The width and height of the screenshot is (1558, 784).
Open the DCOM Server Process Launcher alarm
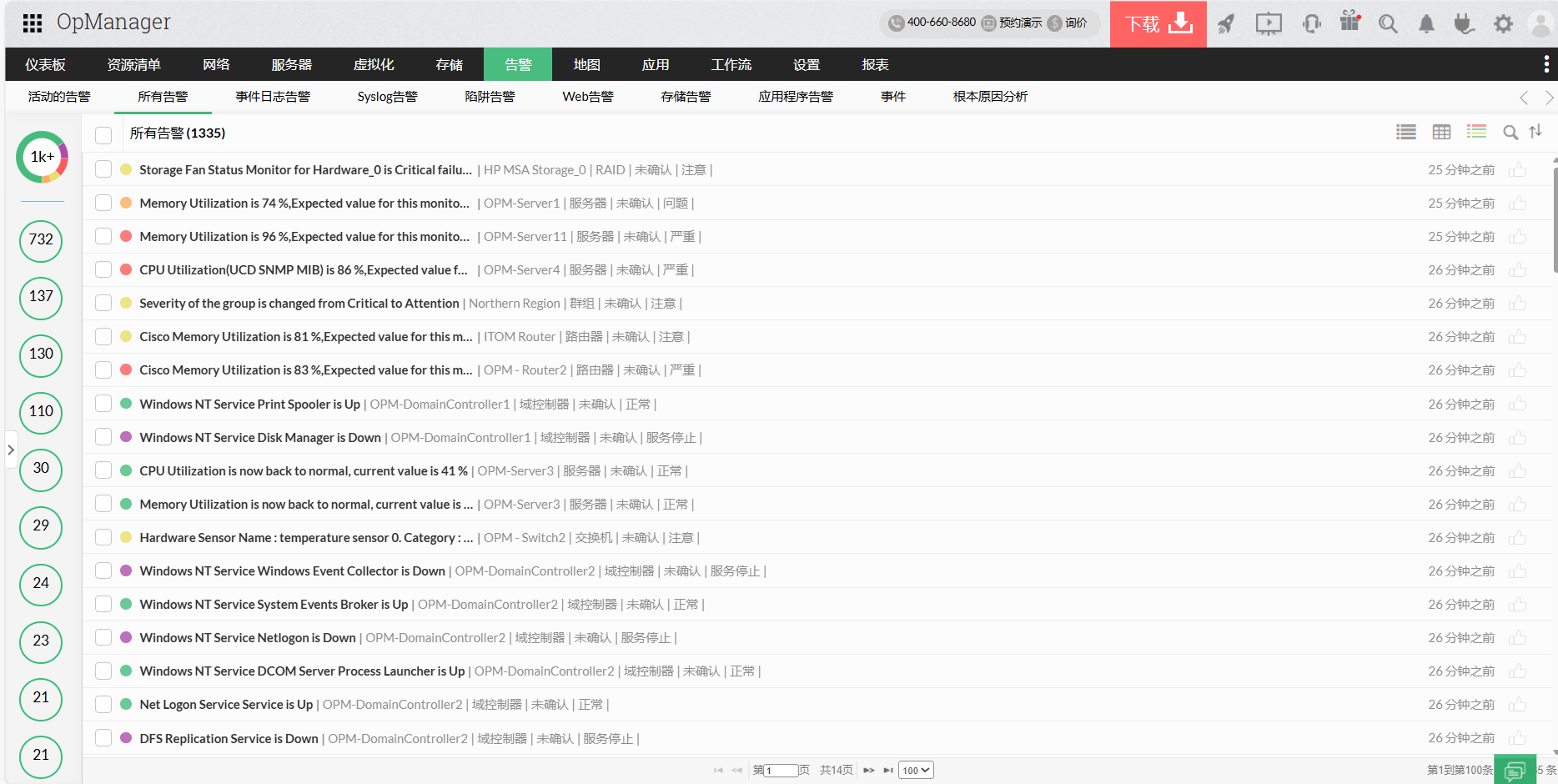(302, 671)
